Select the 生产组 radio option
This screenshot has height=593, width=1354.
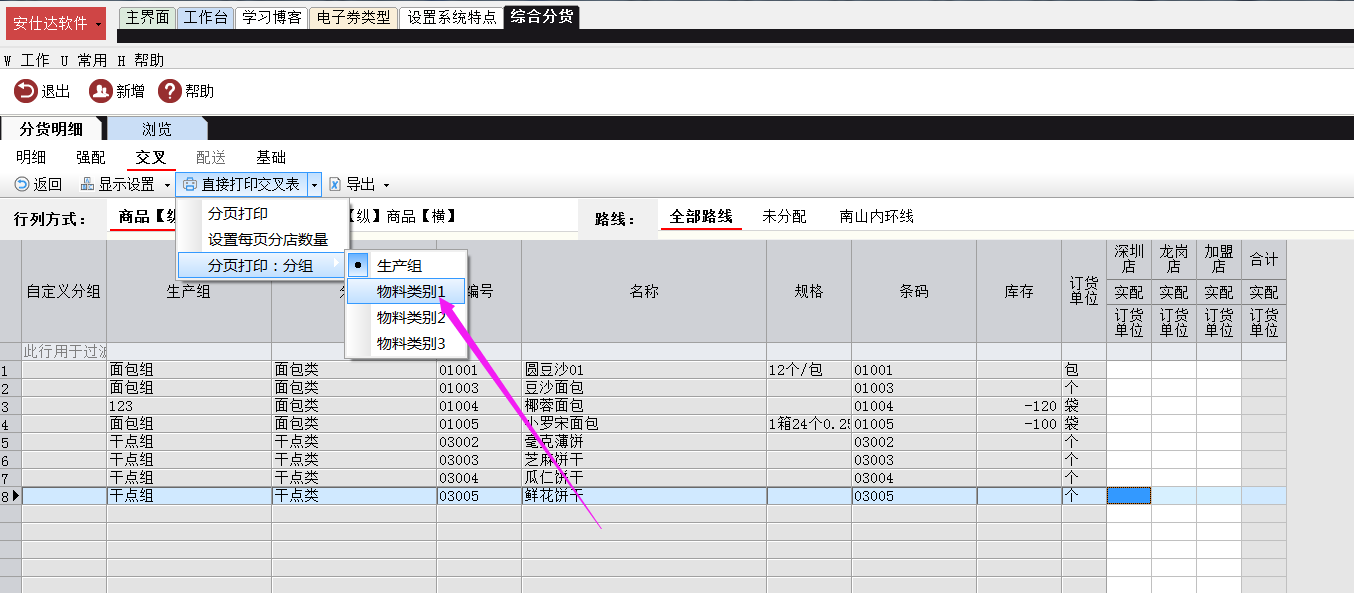click(x=358, y=266)
